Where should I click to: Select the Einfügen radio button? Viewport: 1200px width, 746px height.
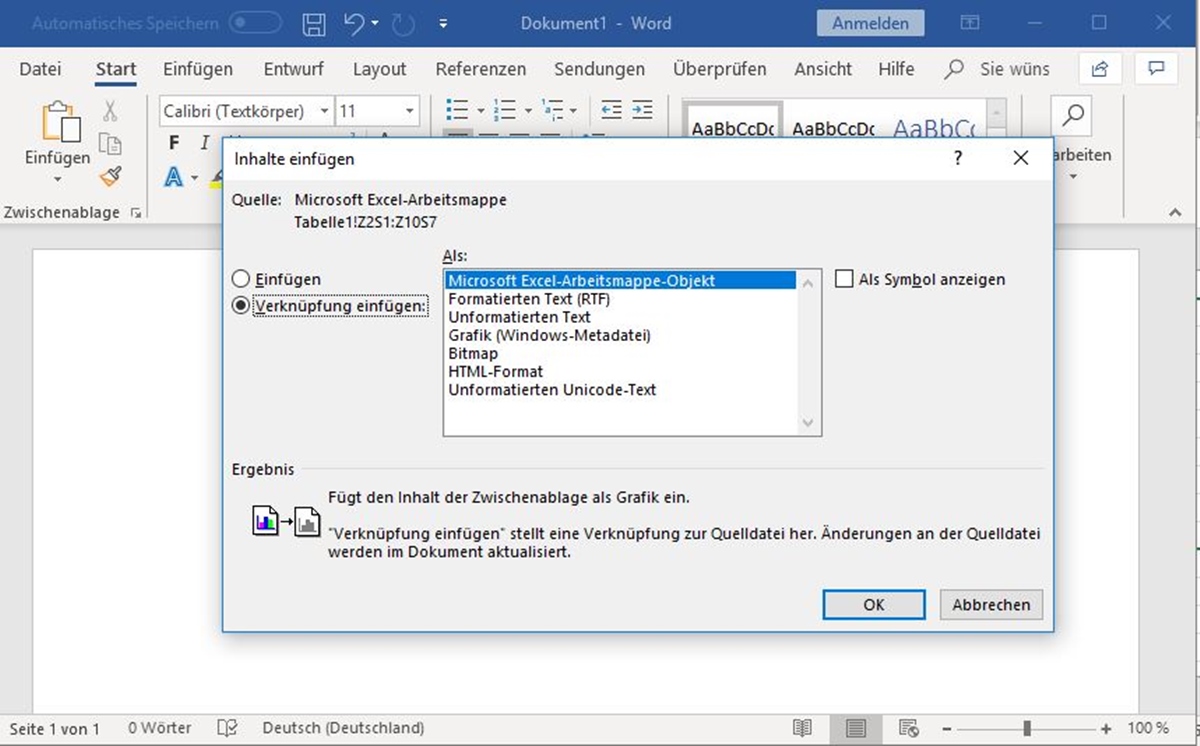pos(240,280)
